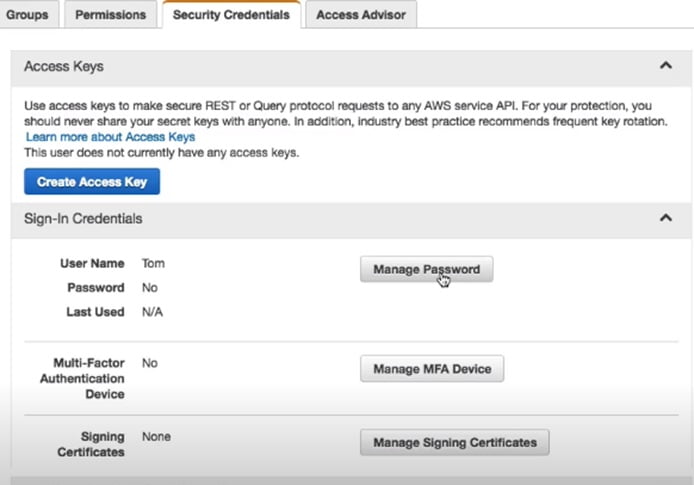Click the Create Access Key button

tap(92, 181)
